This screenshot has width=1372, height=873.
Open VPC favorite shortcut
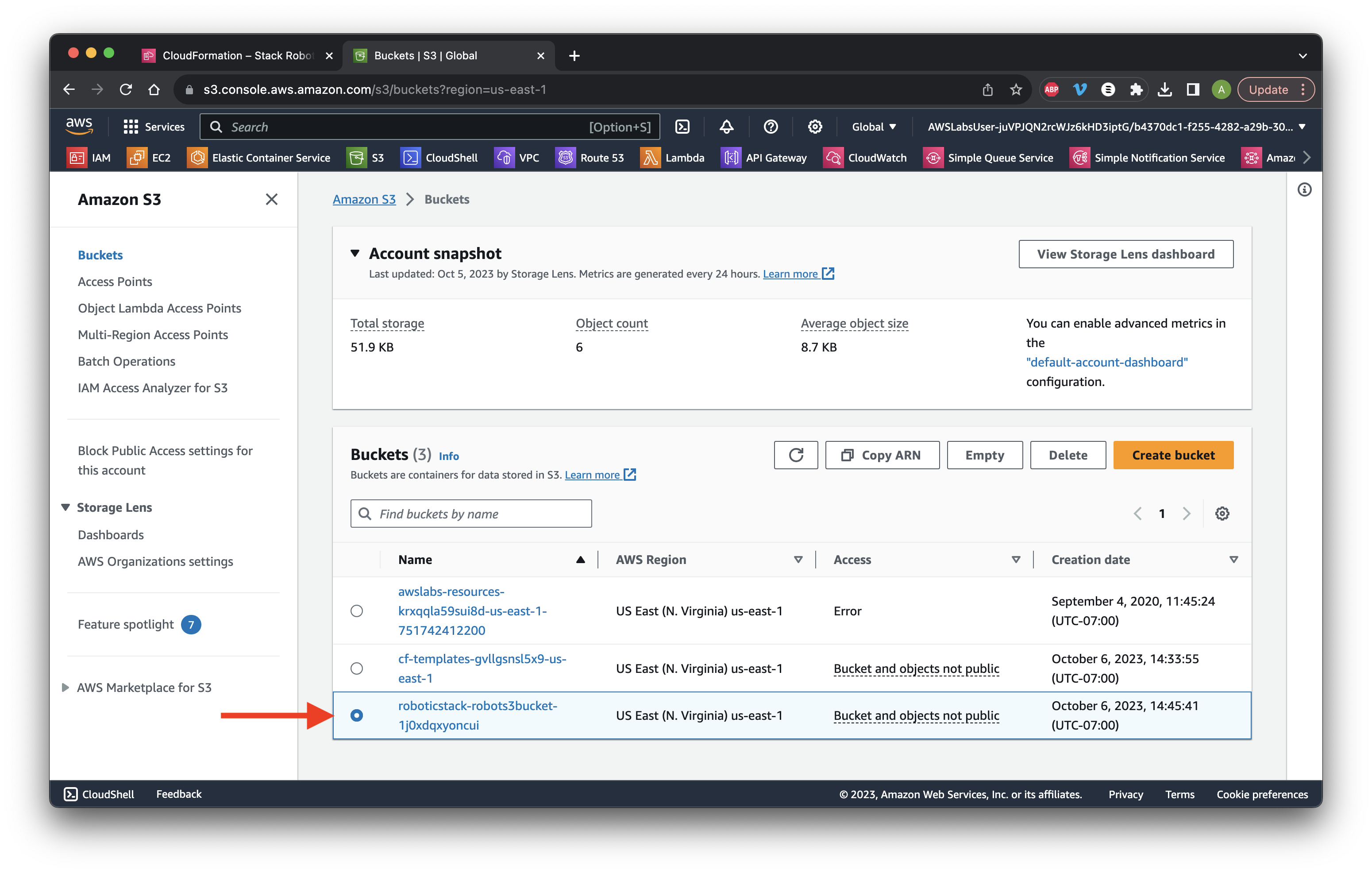517,158
